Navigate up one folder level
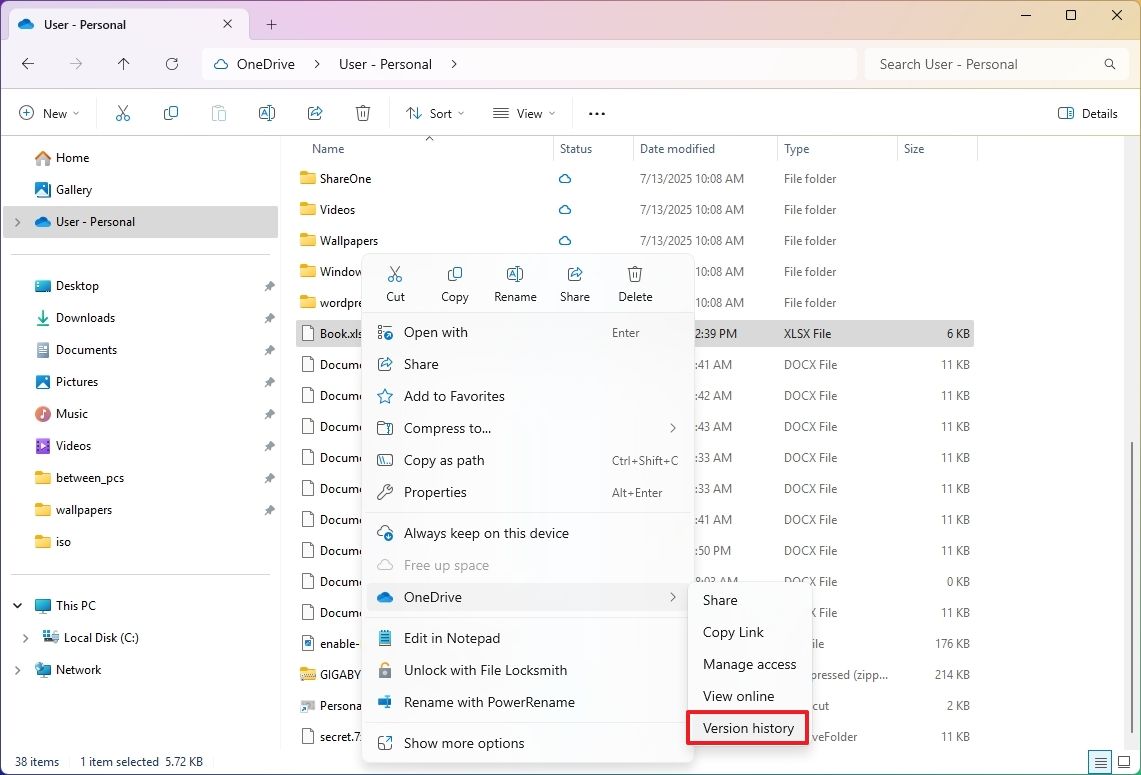The height and width of the screenshot is (775, 1141). point(123,63)
